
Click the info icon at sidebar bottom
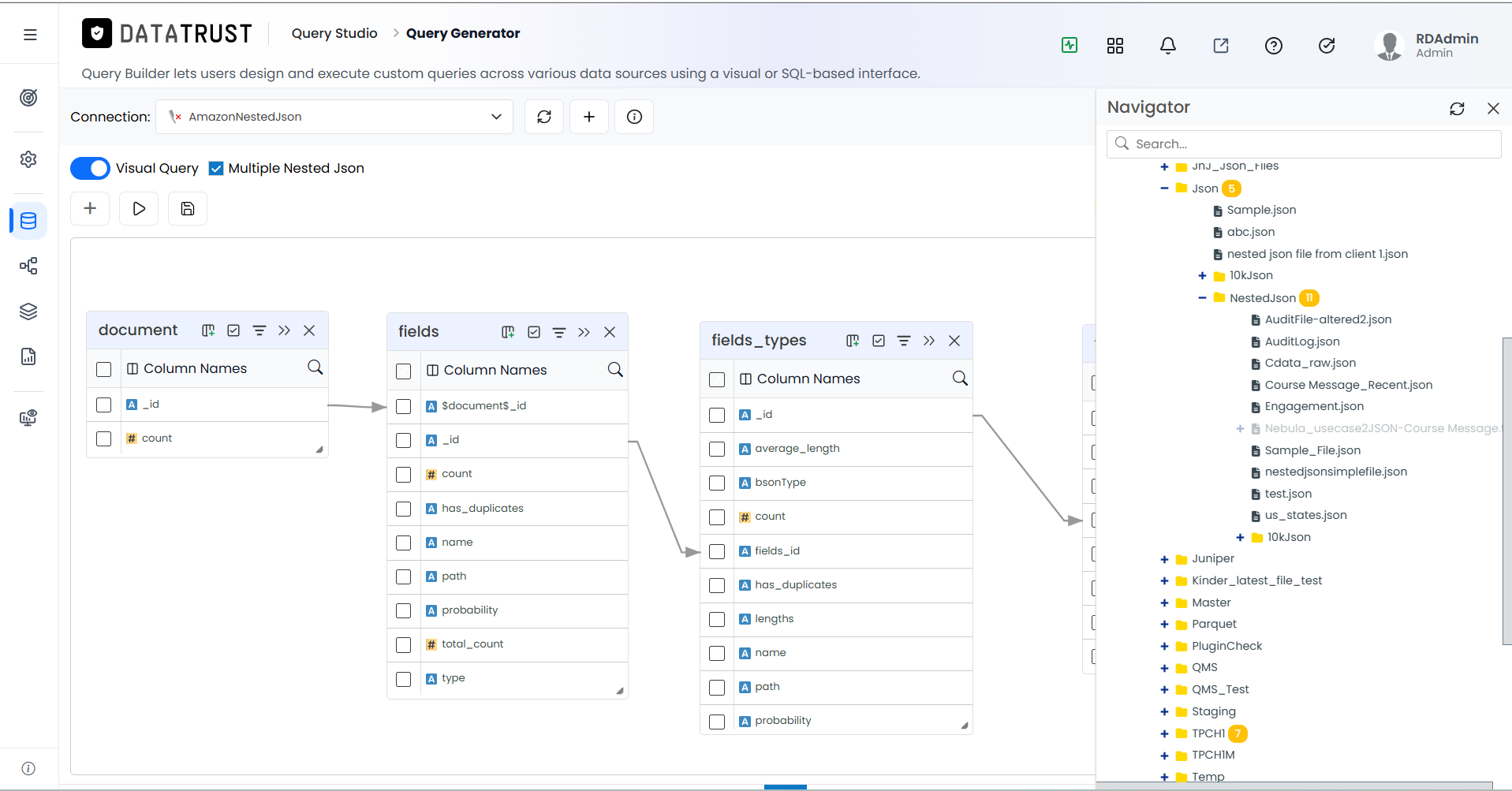[28, 768]
